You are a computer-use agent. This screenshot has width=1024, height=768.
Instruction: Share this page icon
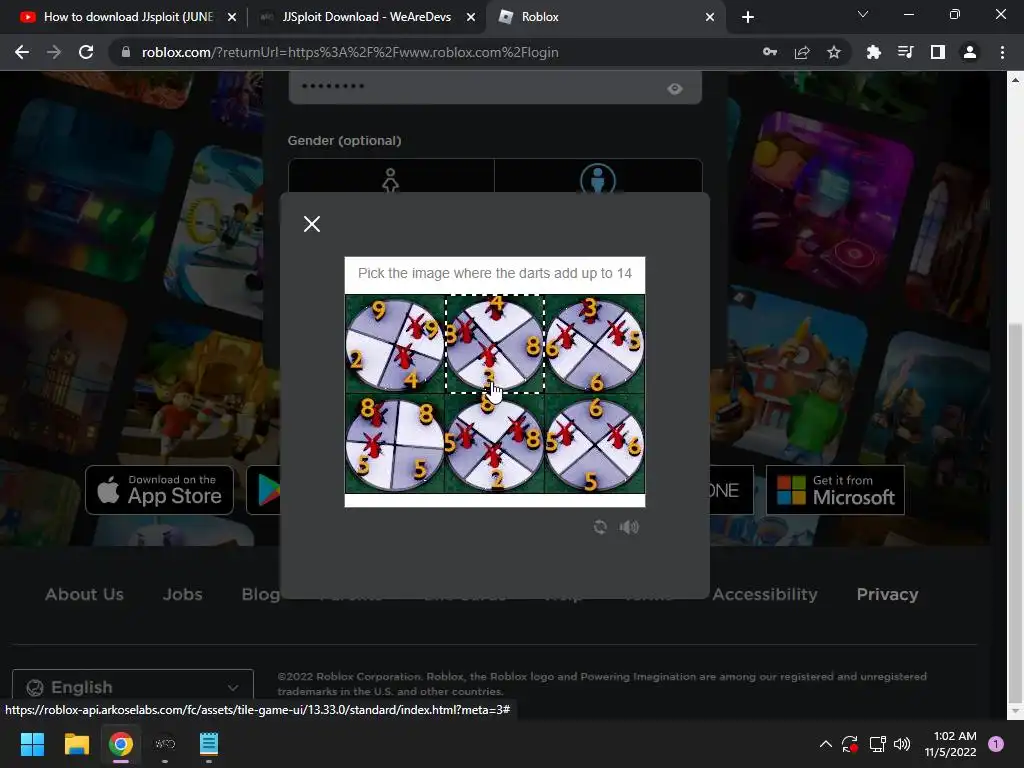pyautogui.click(x=802, y=52)
